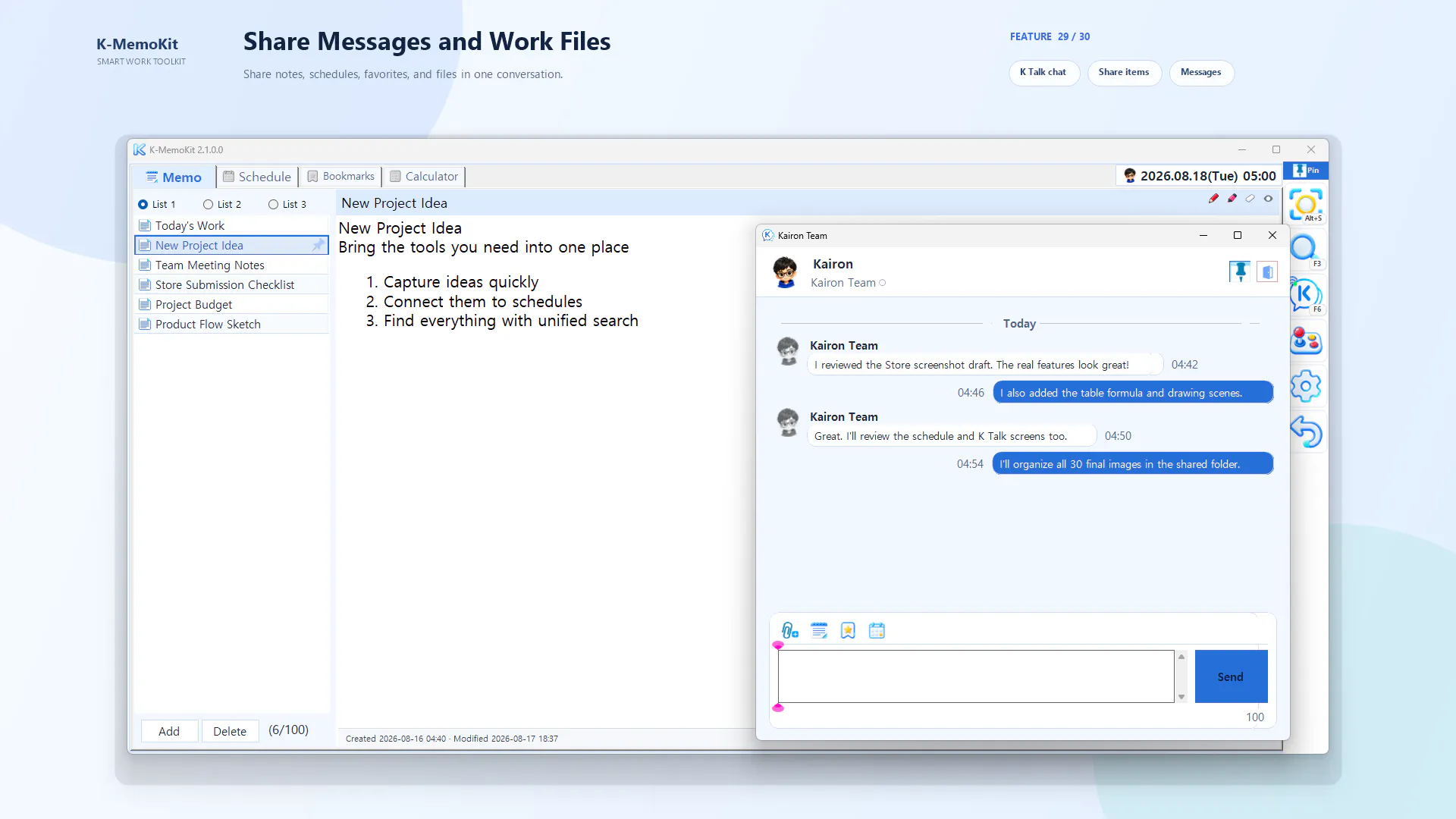This screenshot has width=1456, height=819.
Task: Click the Send button in chat
Action: click(1231, 676)
